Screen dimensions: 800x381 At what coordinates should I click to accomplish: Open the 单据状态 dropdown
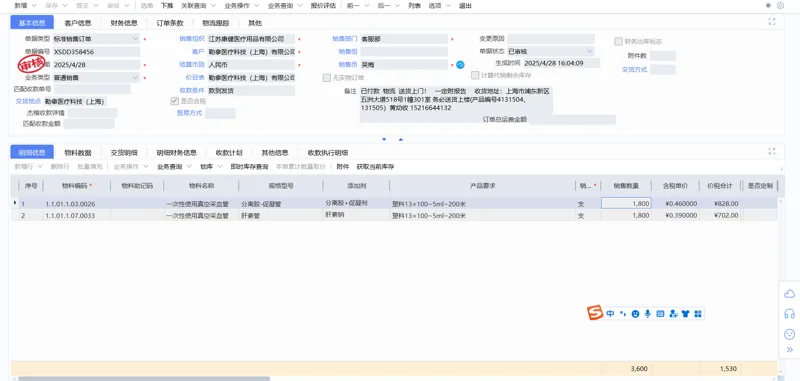590,52
